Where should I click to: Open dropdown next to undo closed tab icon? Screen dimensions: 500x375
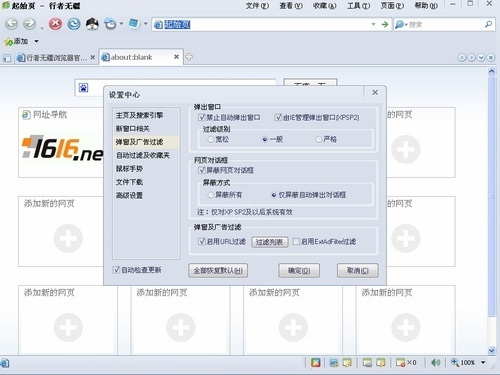121,24
